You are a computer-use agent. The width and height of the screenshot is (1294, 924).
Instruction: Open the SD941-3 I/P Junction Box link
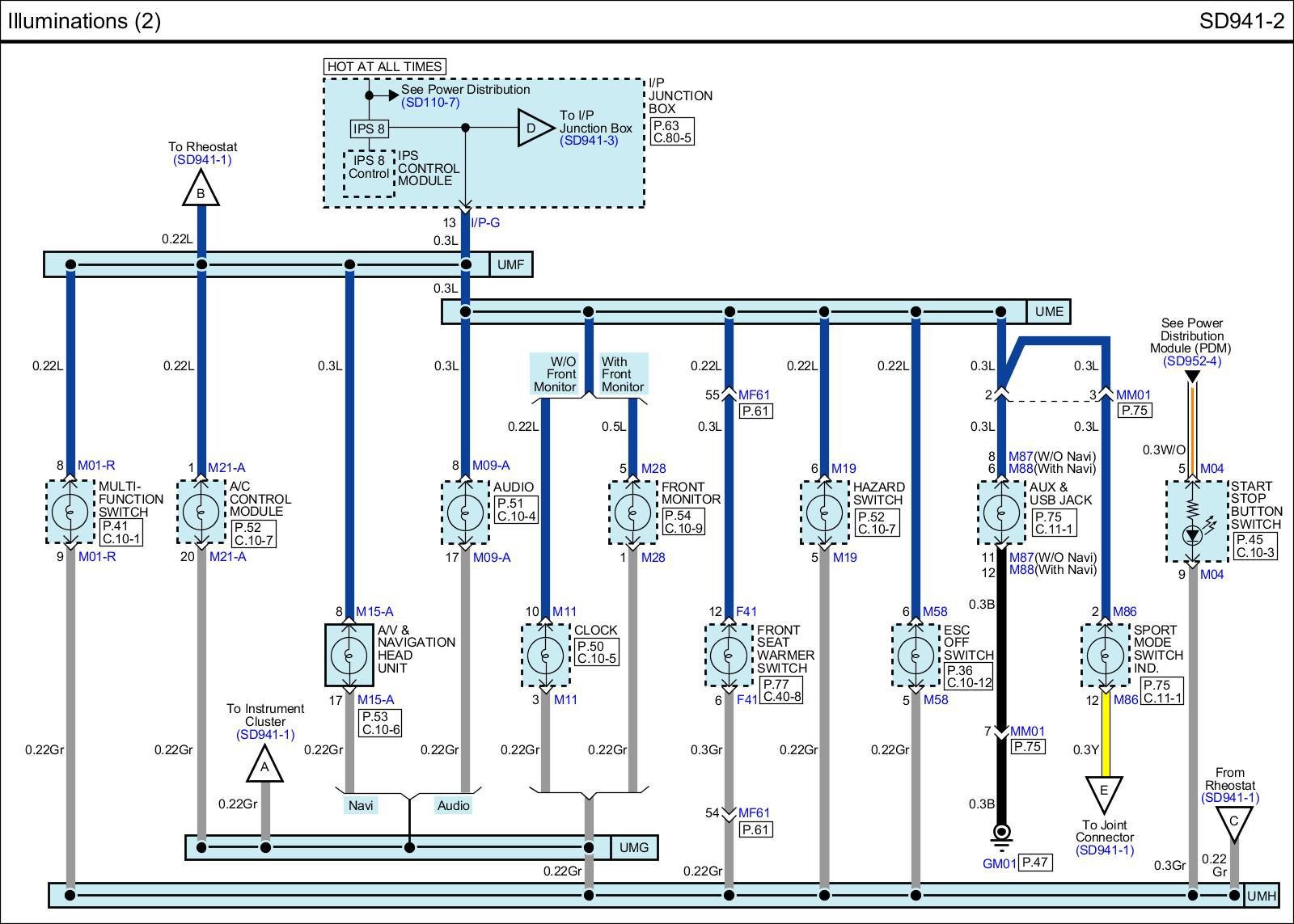click(x=589, y=141)
